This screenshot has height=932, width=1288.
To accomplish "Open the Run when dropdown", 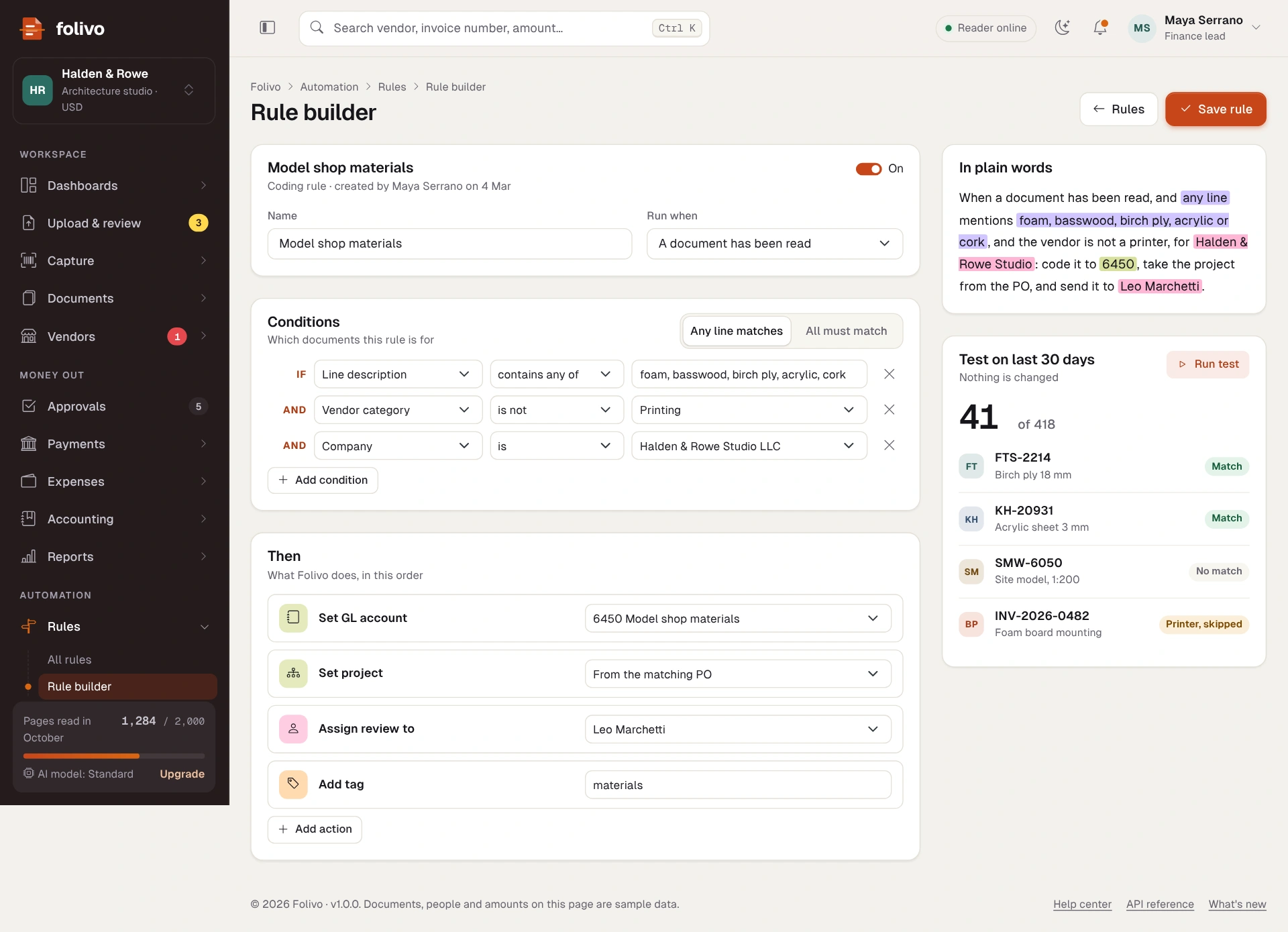I will (x=775, y=244).
